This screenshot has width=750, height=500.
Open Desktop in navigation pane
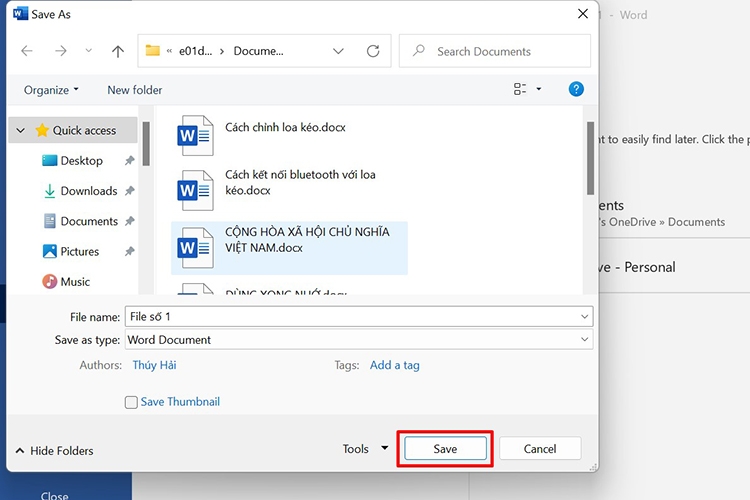click(81, 161)
